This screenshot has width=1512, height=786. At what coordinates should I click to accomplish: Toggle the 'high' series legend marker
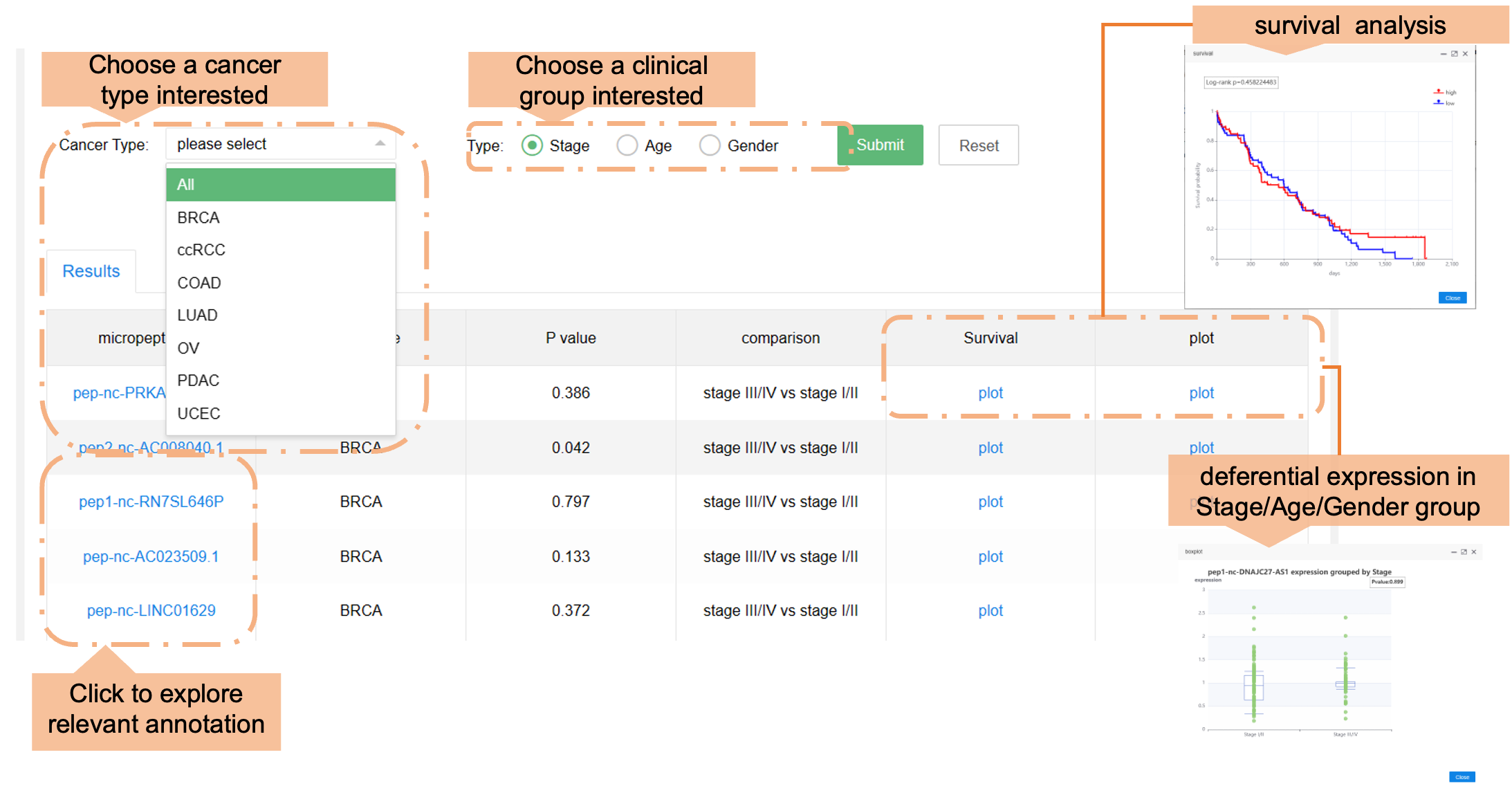[1439, 92]
